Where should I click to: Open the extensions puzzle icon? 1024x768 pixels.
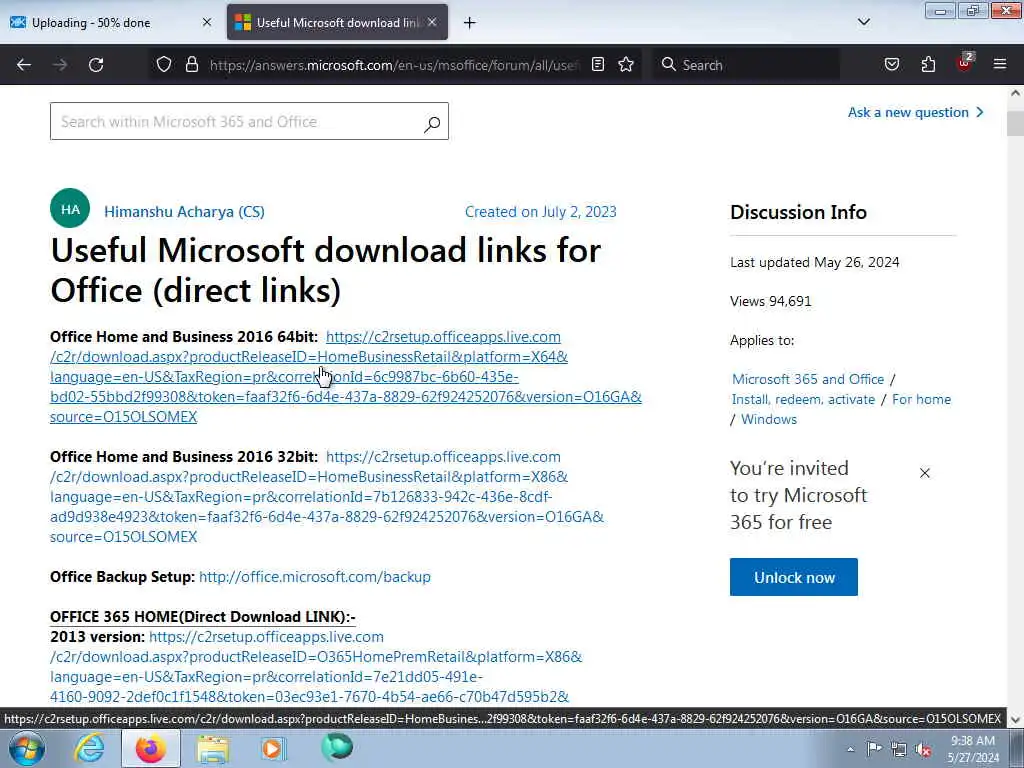[928, 64]
